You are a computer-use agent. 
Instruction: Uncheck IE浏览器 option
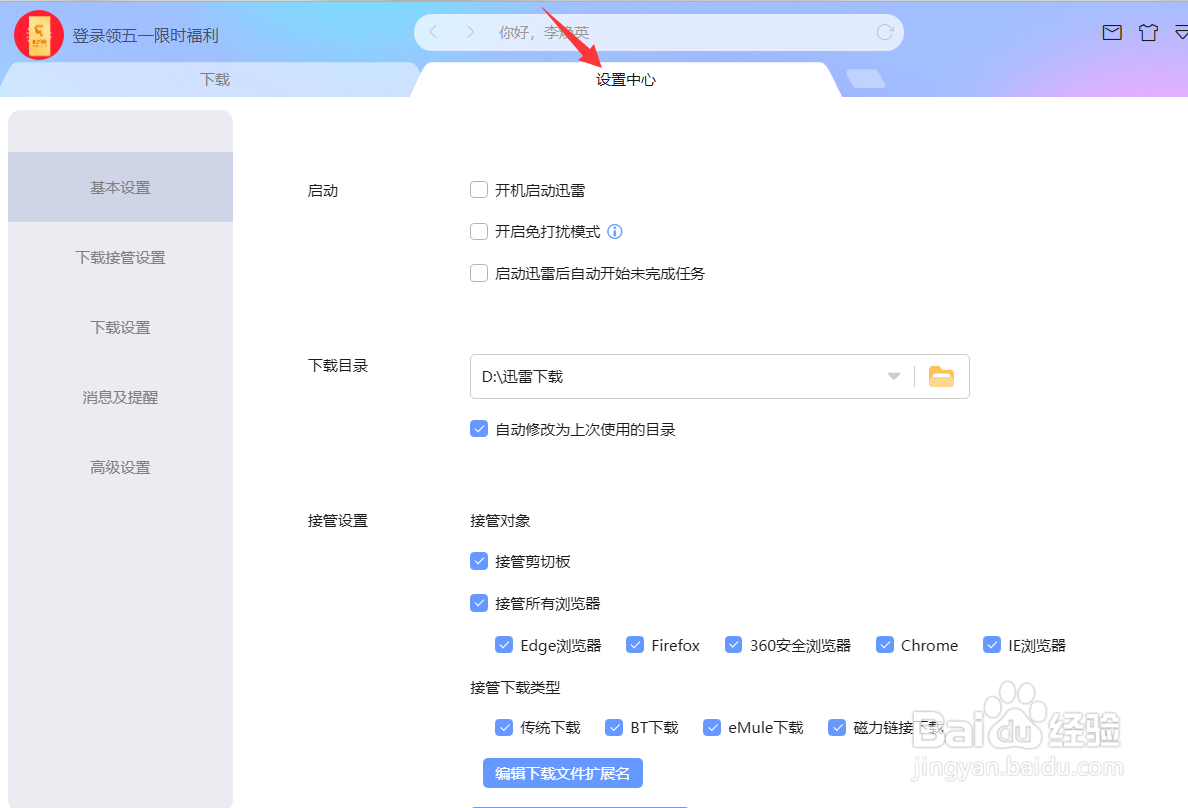992,645
